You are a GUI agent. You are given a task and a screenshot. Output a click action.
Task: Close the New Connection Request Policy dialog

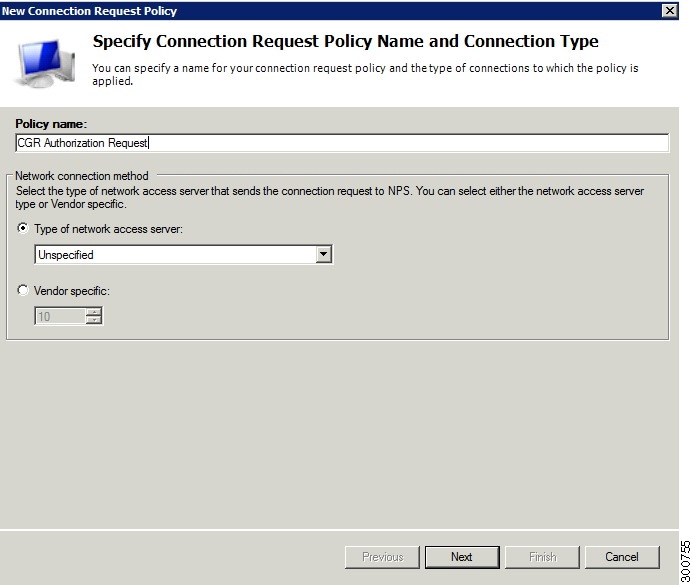670,11
